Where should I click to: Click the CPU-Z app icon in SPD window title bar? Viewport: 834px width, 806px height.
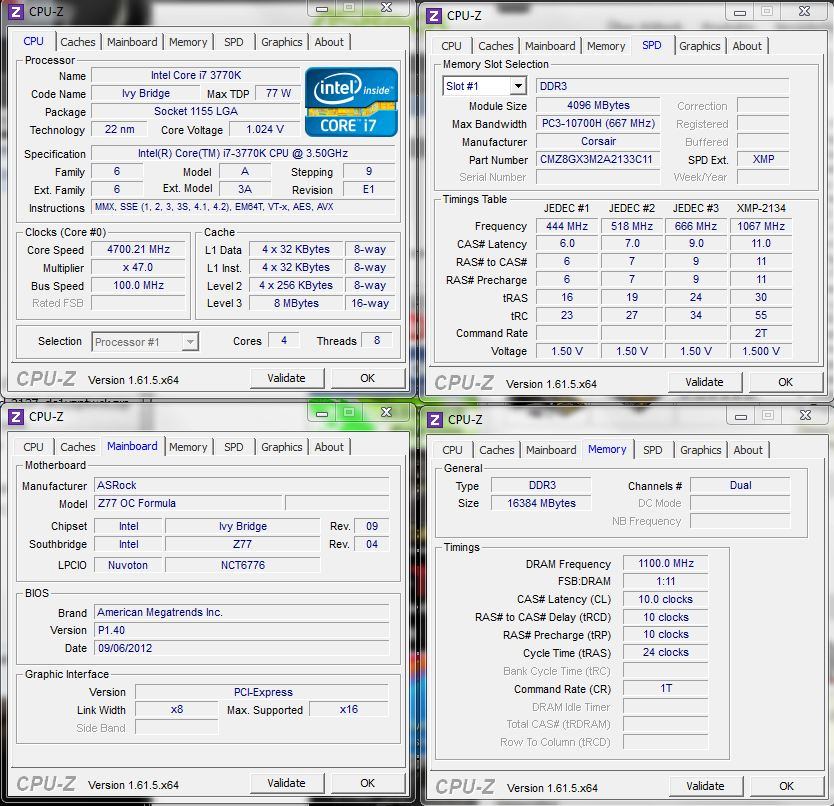coord(434,15)
